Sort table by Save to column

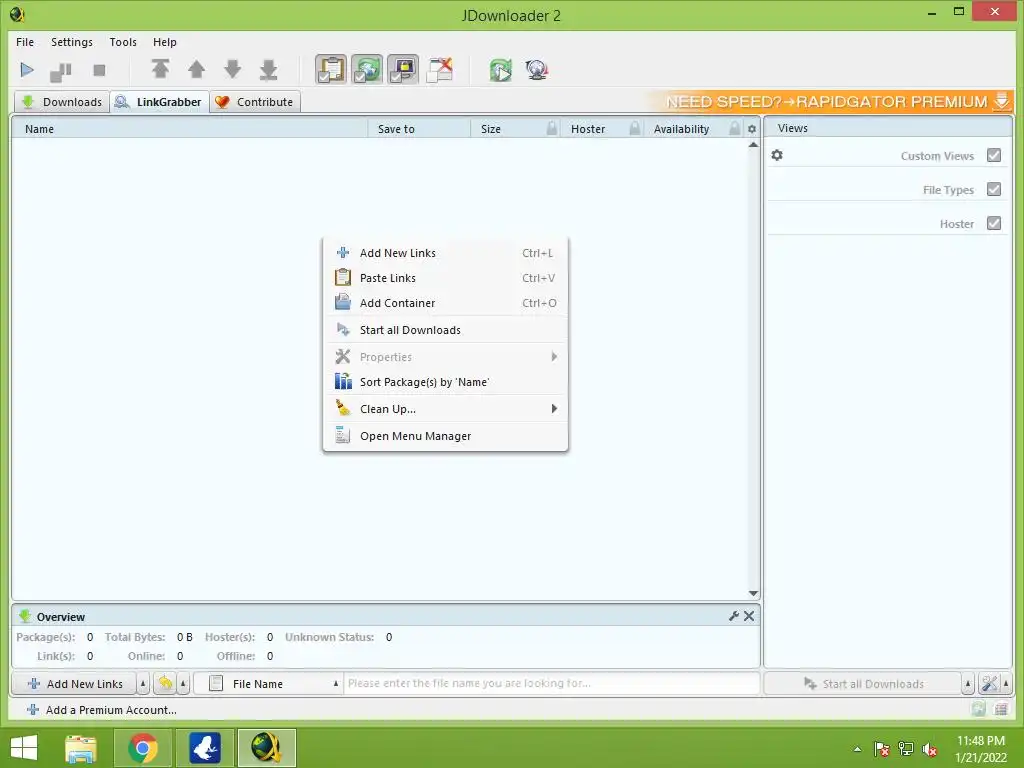coord(419,129)
